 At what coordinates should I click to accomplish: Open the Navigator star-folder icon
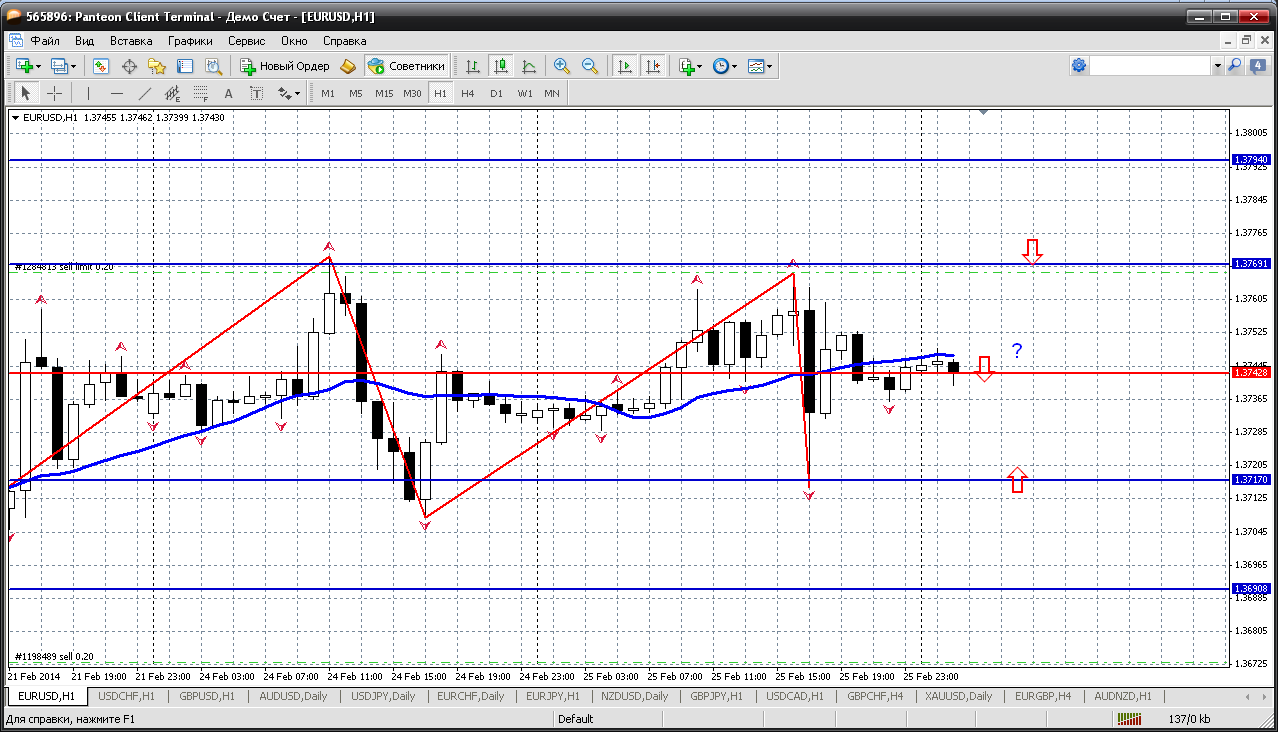tap(157, 66)
